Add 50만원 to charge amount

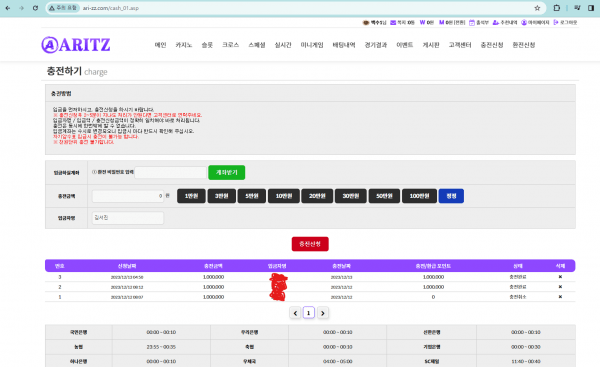pos(384,196)
